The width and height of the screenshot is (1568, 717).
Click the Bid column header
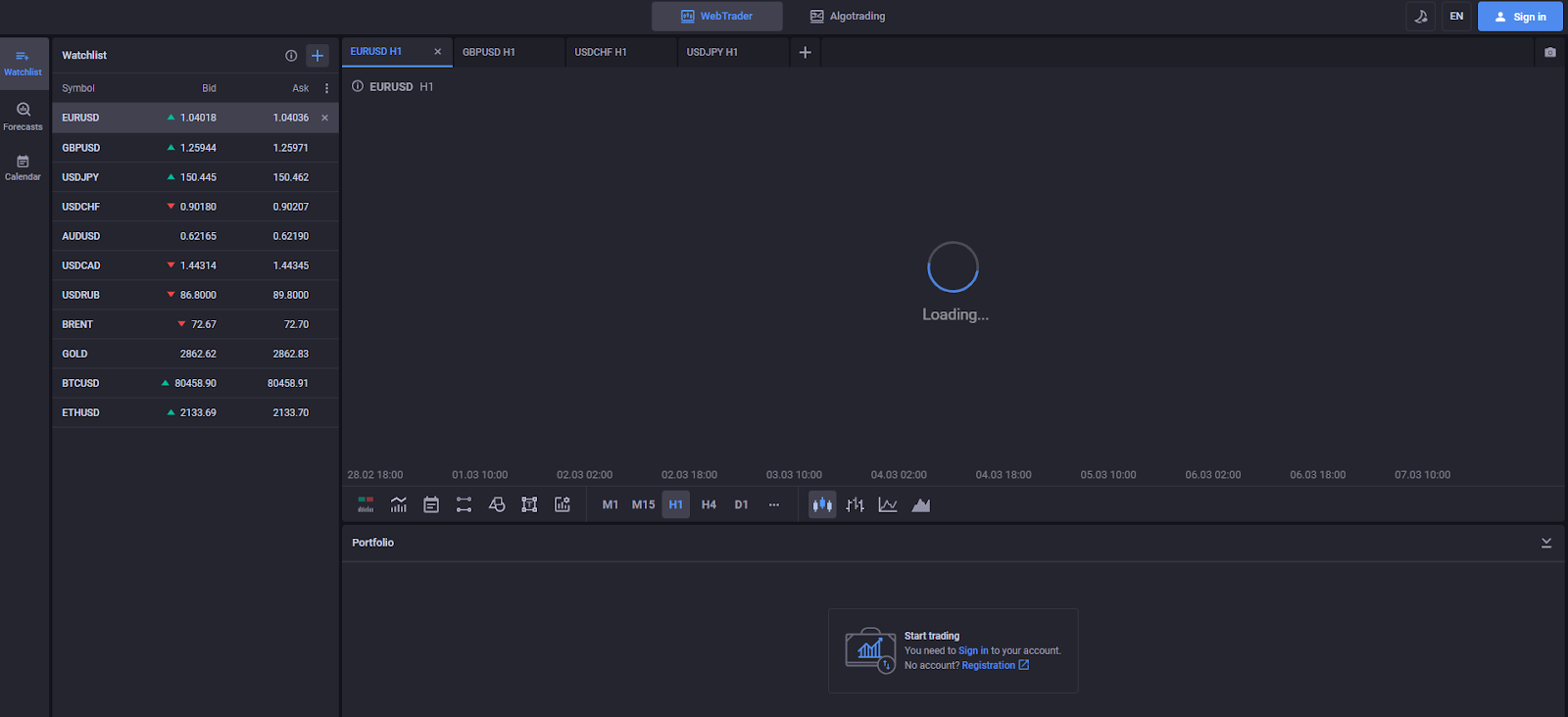(209, 88)
